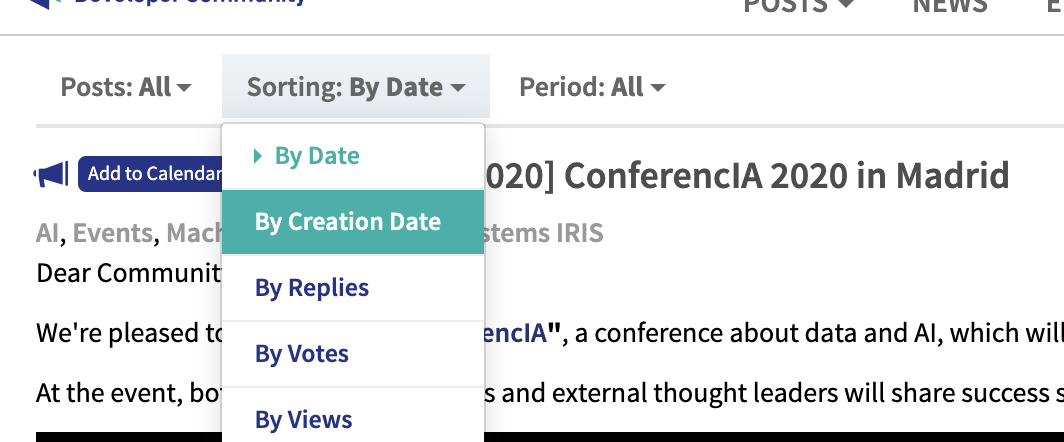Choose By Creation Date sorting option
The height and width of the screenshot is (442, 1064).
click(x=353, y=222)
